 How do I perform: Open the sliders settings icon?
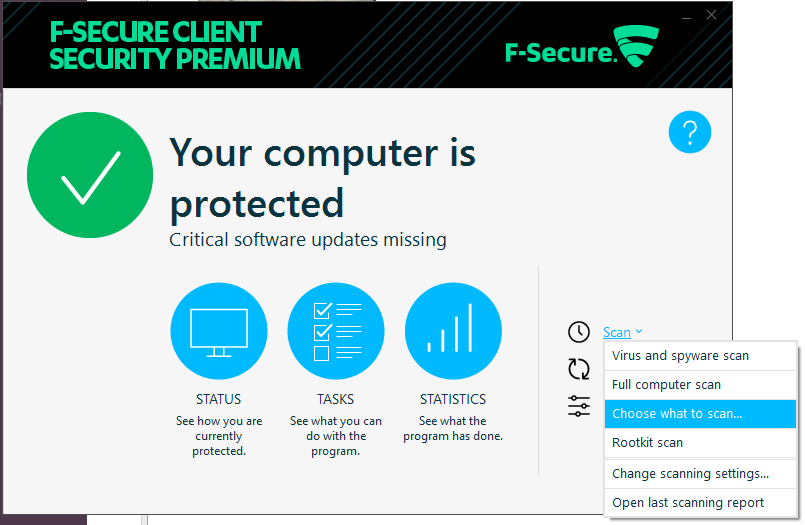click(x=579, y=406)
